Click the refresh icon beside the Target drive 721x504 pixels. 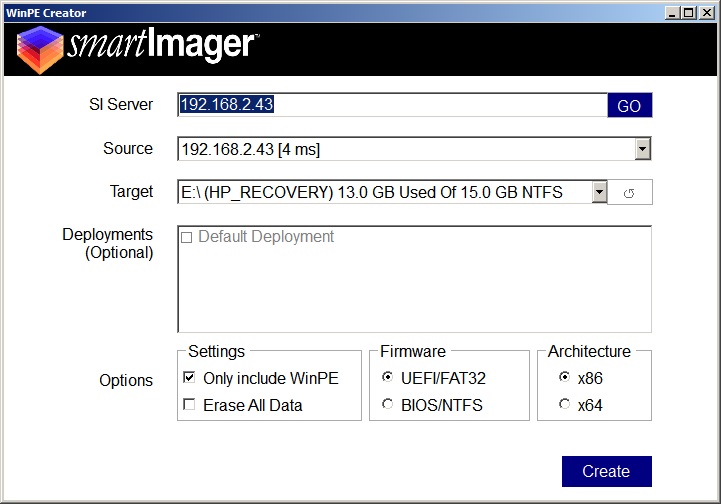(630, 192)
